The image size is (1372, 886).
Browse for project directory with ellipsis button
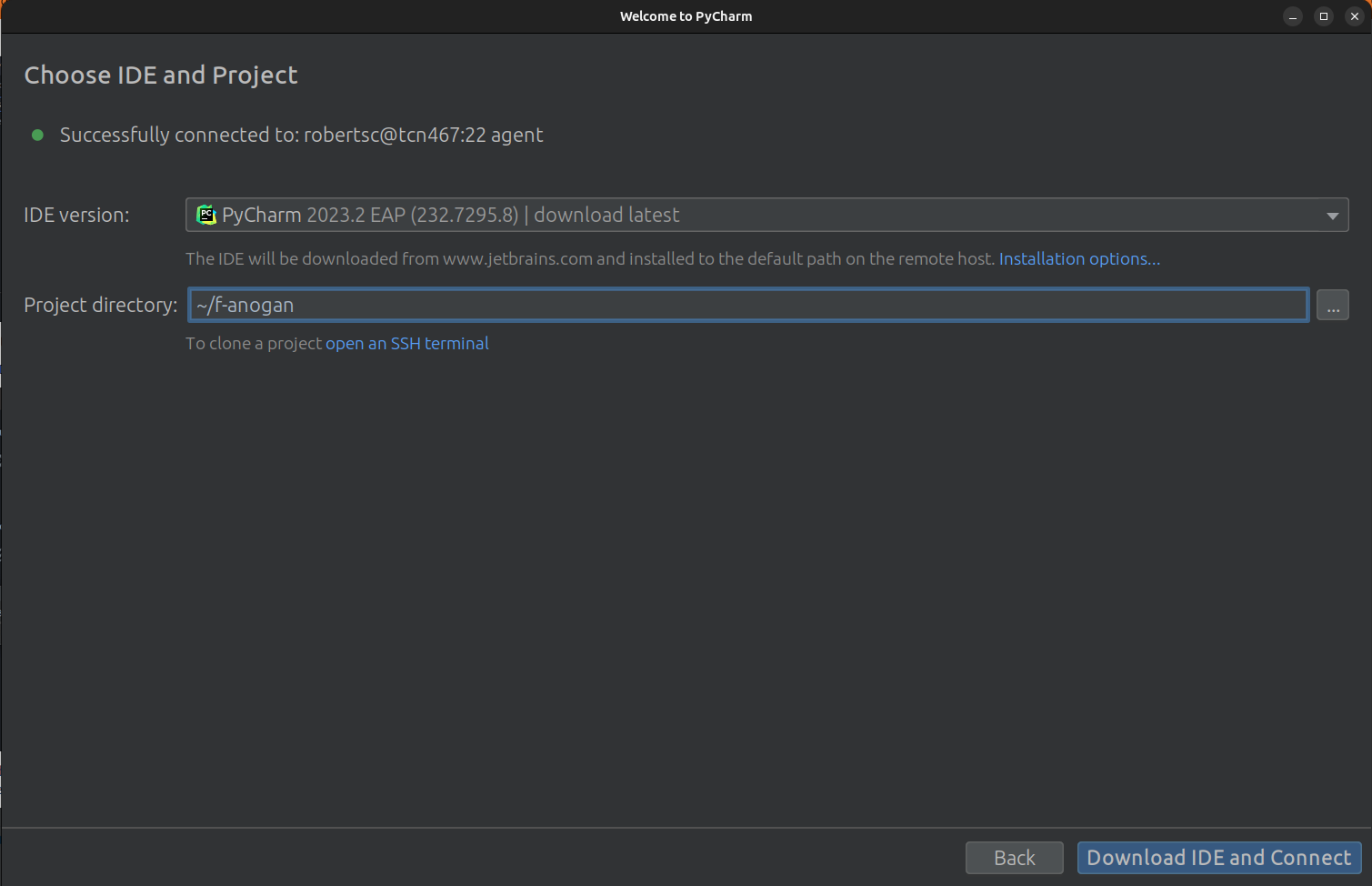click(x=1332, y=305)
